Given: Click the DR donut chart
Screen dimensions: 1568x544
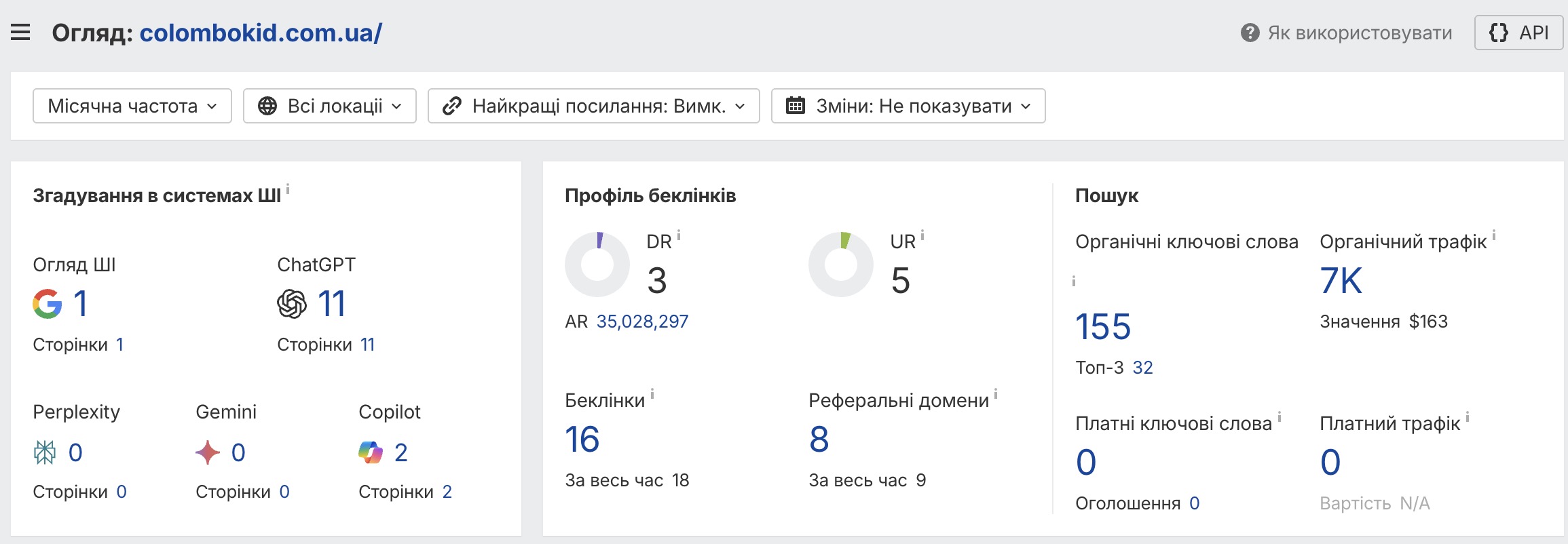Looking at the screenshot, I should (x=597, y=265).
